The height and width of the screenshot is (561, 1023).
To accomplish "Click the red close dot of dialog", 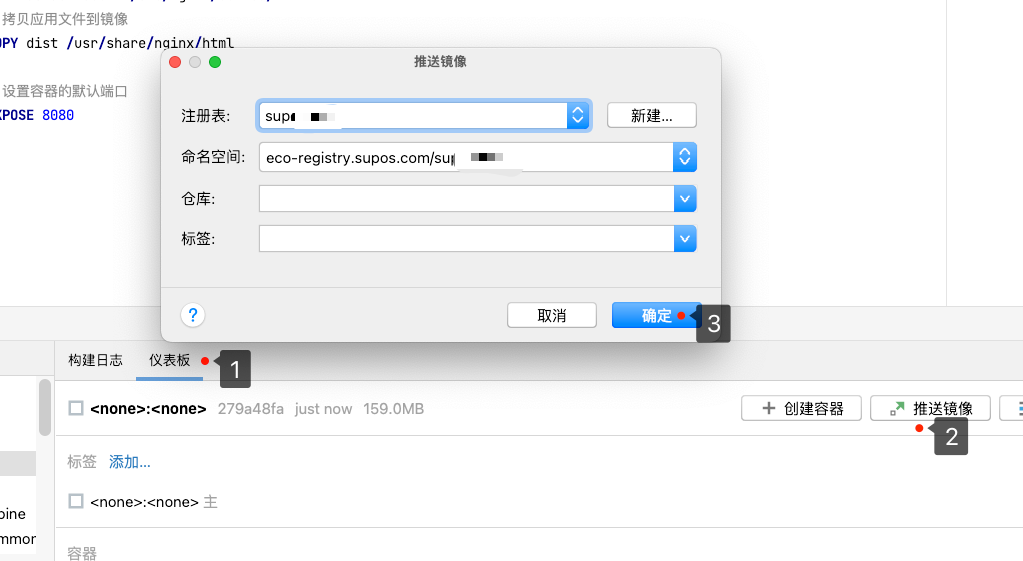I will click(x=175, y=62).
